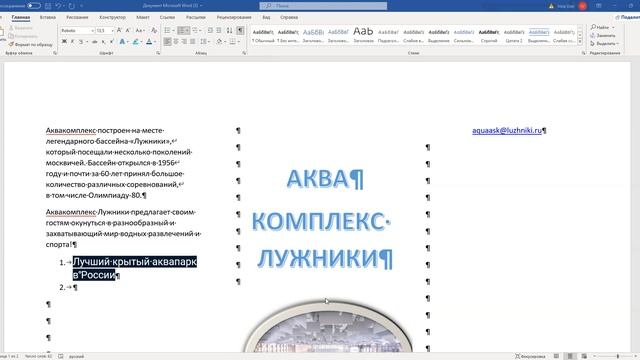Viewport: 640px width, 360px height.
Task: Open the Font dialog launcher
Action: pyautogui.click(x=158, y=53)
